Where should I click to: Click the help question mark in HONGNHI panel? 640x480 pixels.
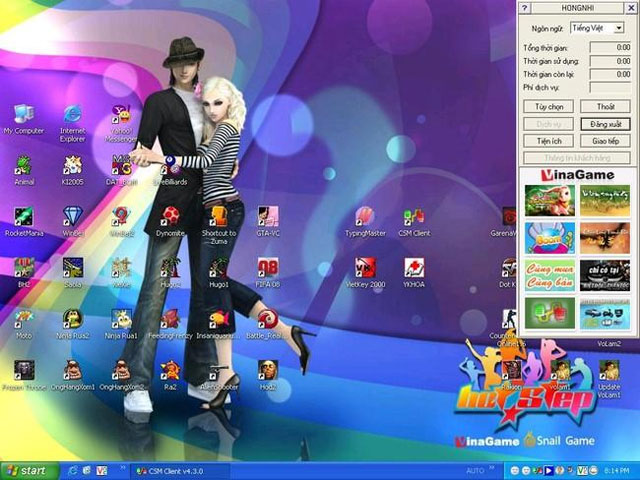[x=525, y=8]
